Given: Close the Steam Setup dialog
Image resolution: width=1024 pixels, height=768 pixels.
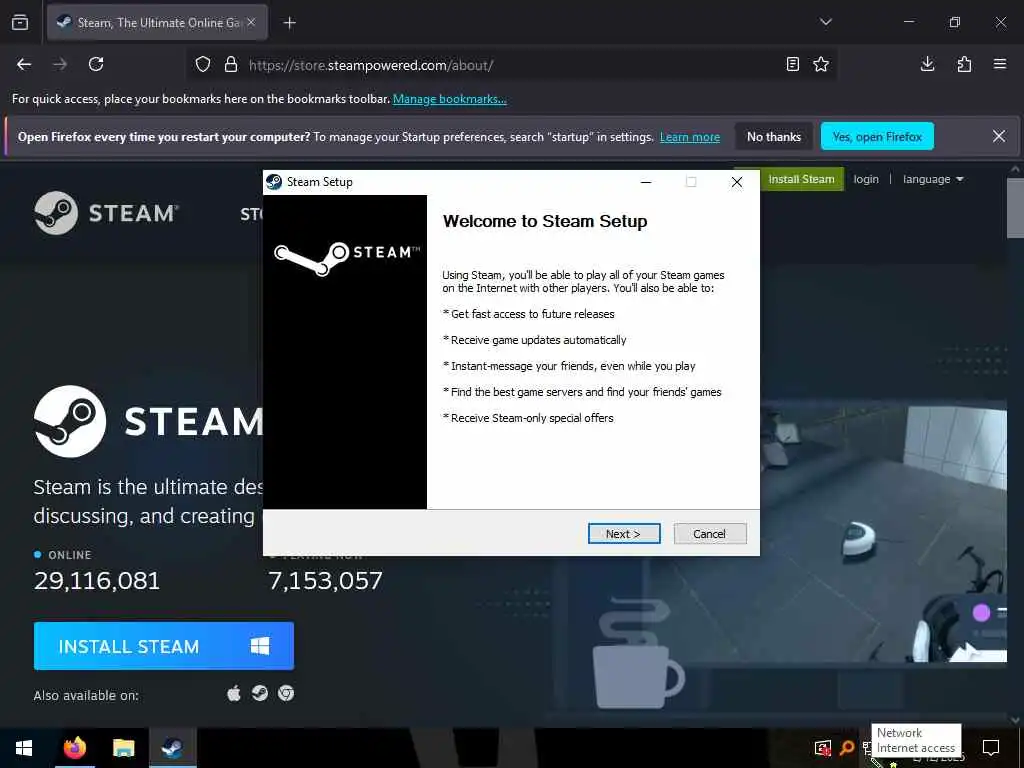Looking at the screenshot, I should point(737,182).
